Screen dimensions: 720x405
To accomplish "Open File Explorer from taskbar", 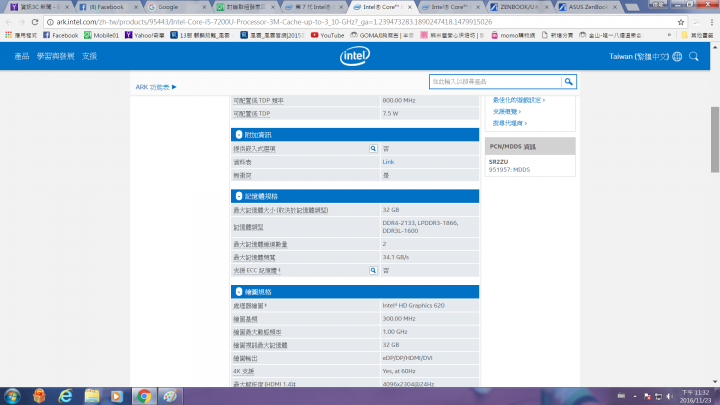I will pos(92,396).
